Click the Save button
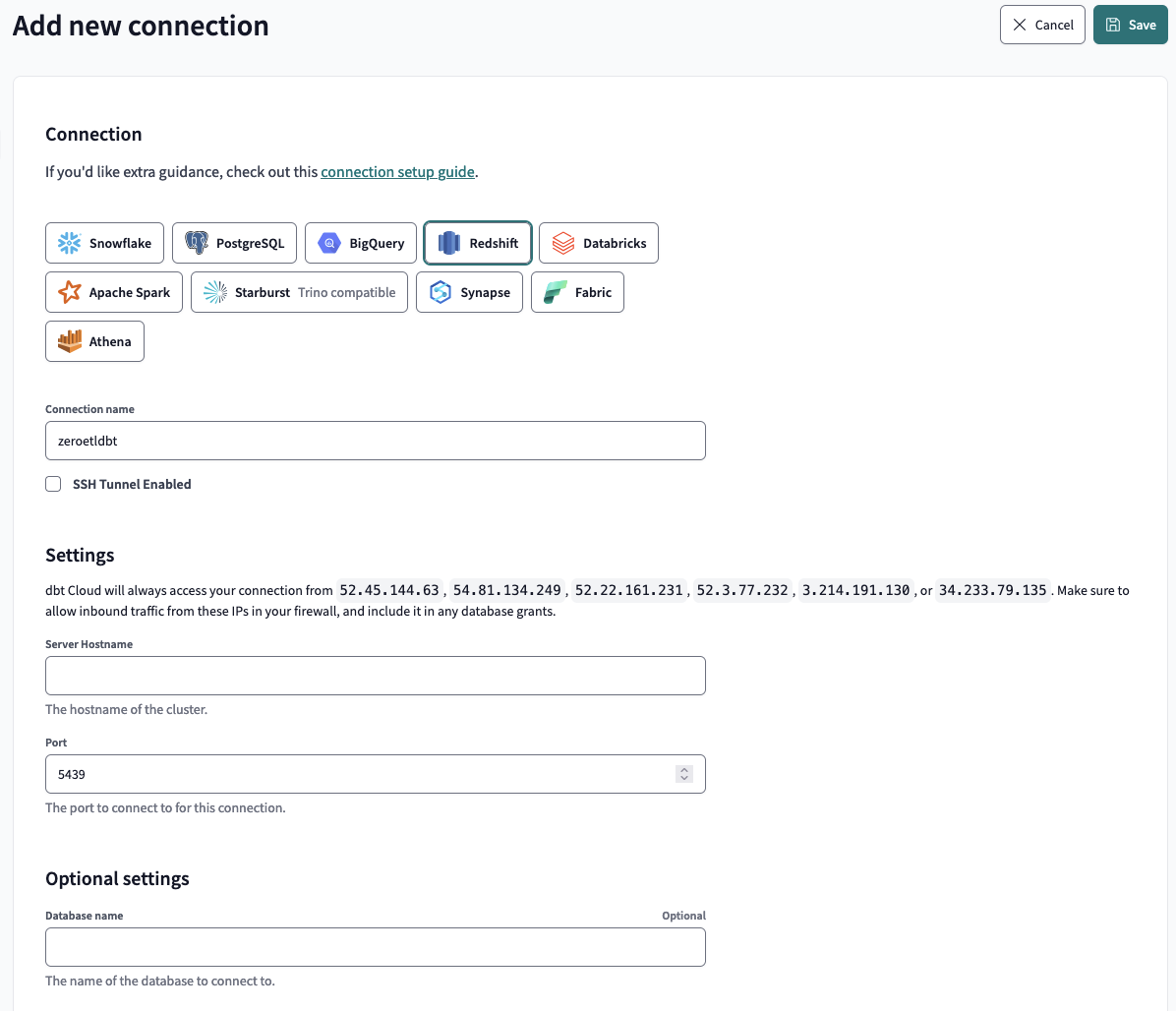 click(1130, 25)
